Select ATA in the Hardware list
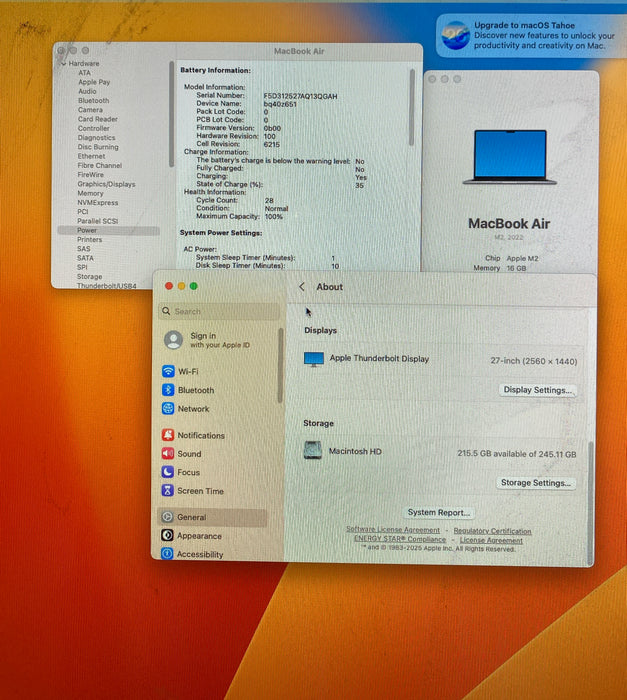Viewport: 627px width, 700px height. (x=84, y=73)
